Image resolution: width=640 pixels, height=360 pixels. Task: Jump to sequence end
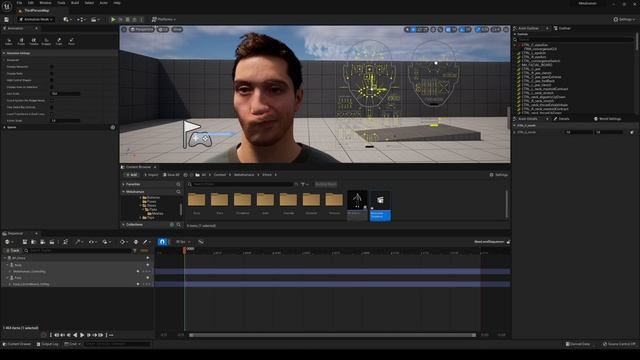tap(100, 335)
